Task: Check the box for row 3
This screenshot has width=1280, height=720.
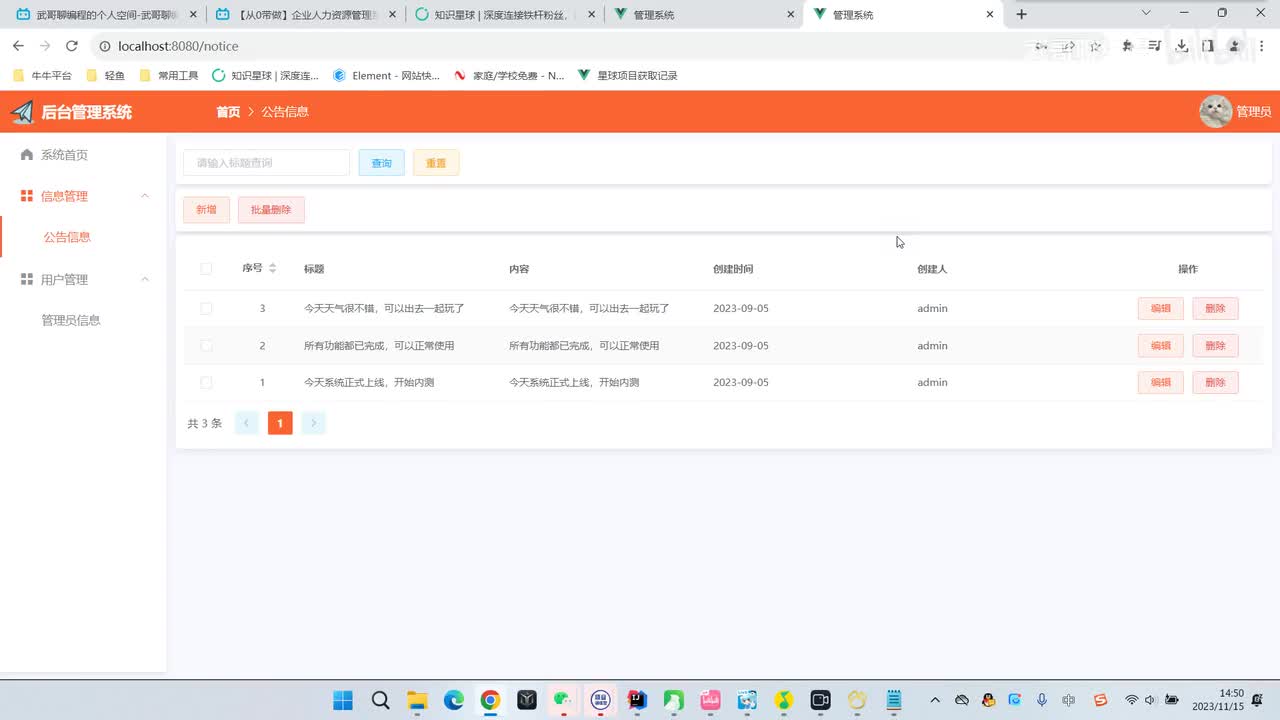Action: point(206,309)
